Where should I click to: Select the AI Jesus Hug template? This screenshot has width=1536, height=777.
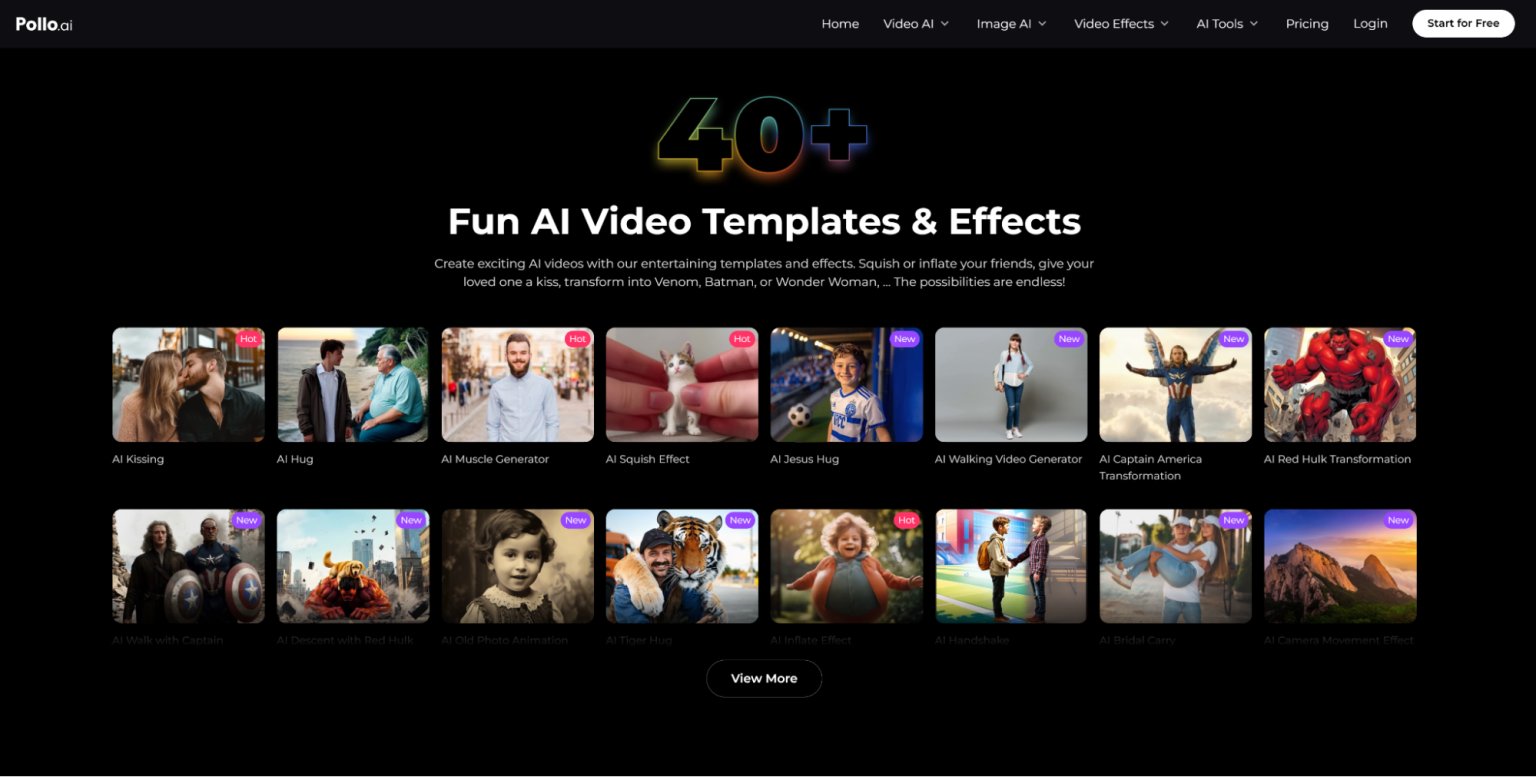(846, 384)
